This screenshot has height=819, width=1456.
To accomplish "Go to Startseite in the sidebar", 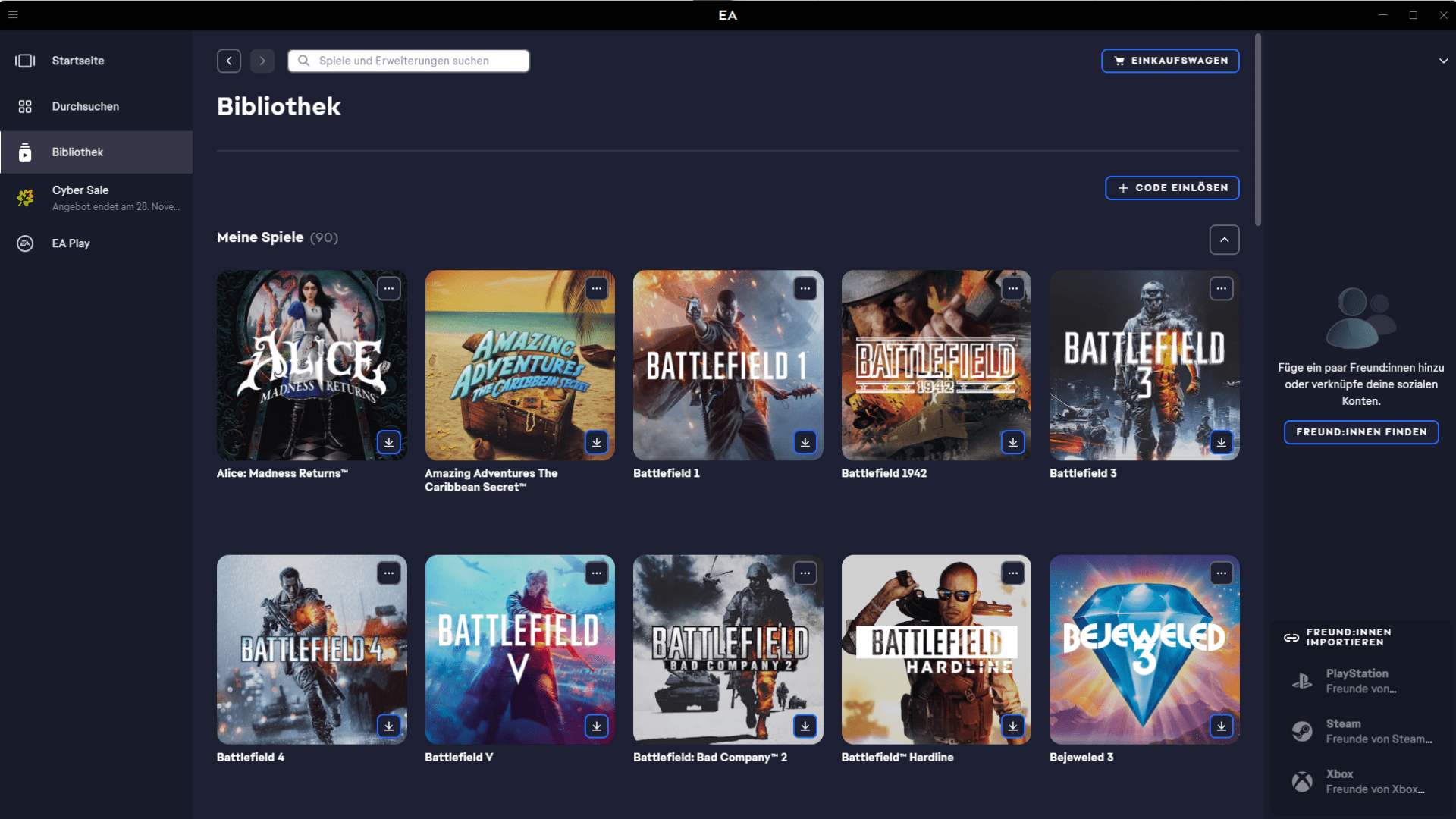I will pos(96,61).
